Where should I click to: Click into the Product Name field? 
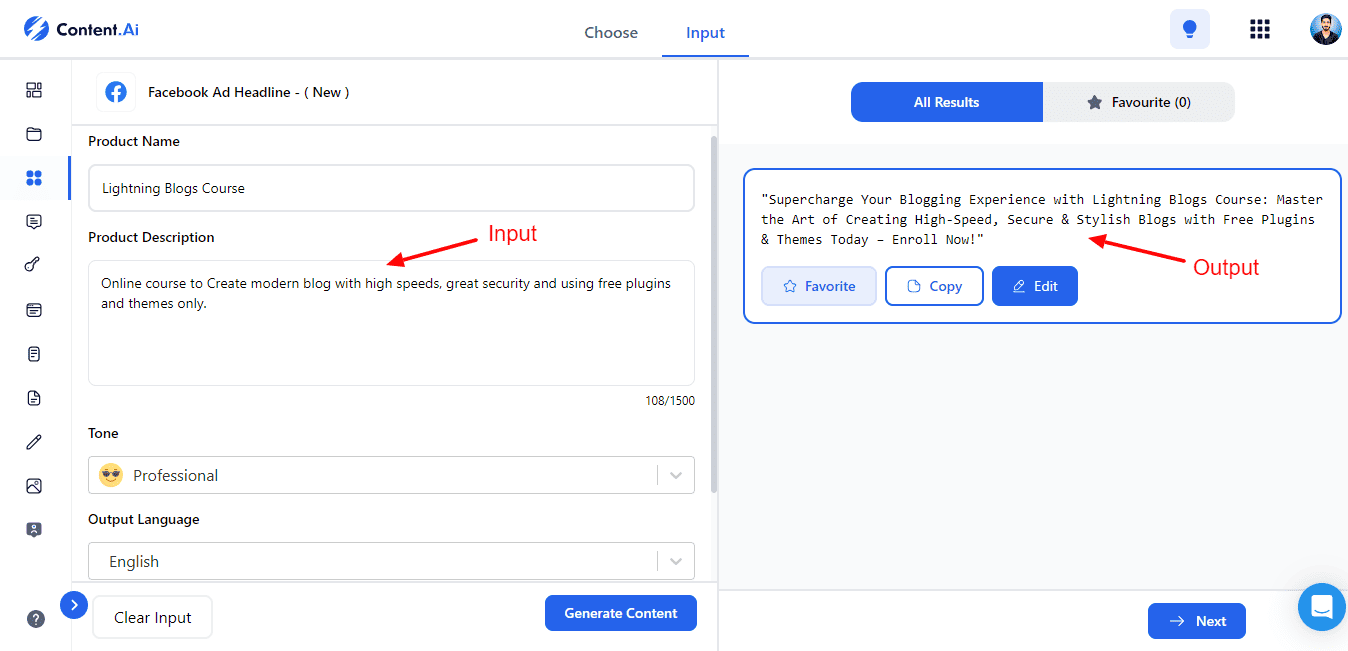[391, 188]
